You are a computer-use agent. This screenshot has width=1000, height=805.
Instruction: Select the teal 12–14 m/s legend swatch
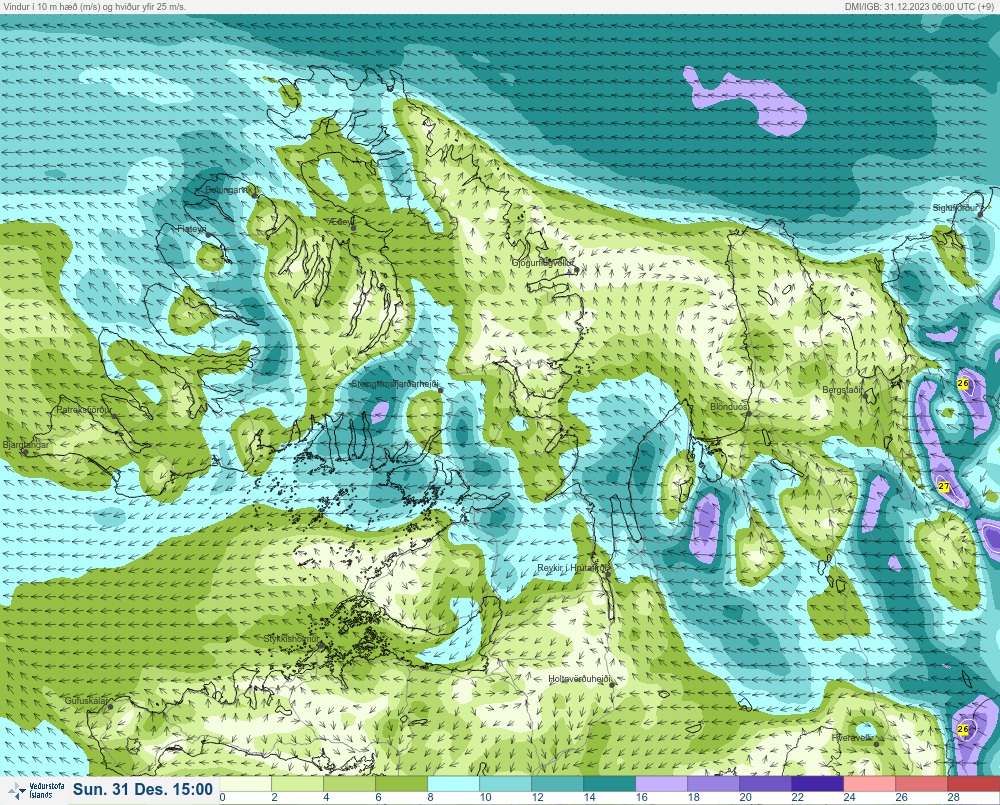(x=557, y=783)
